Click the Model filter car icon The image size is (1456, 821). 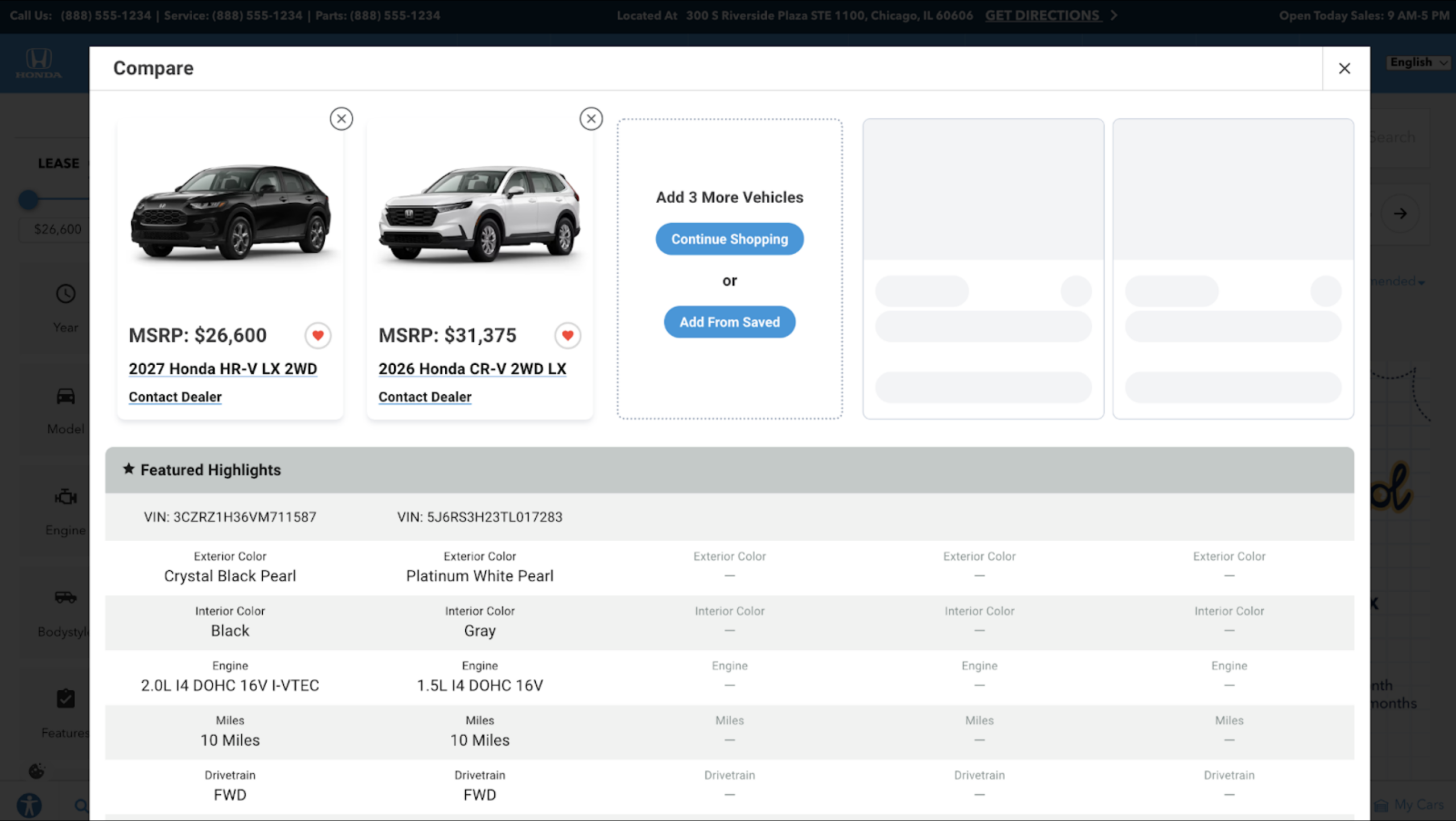click(x=65, y=396)
